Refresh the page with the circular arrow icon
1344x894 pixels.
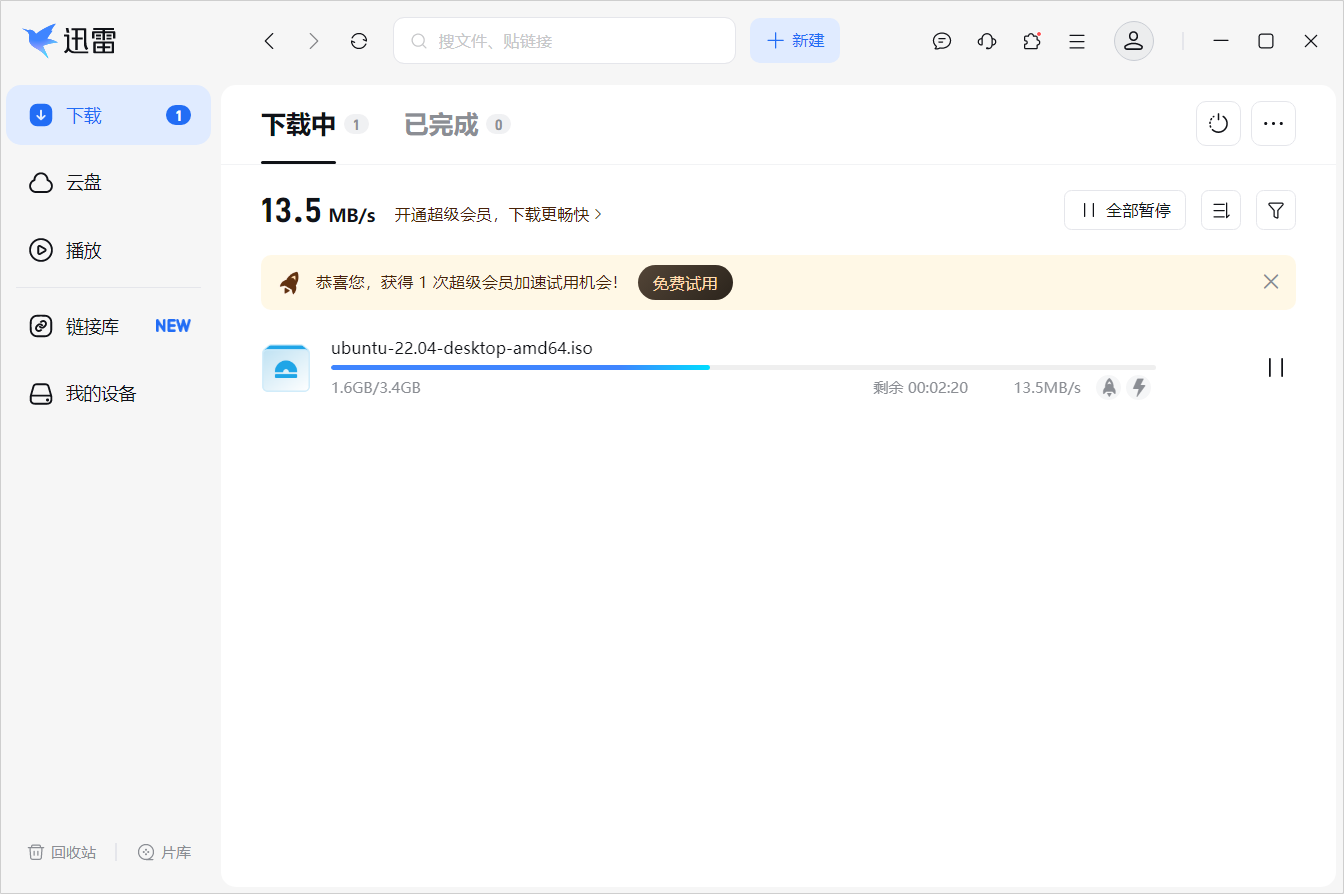[x=359, y=41]
